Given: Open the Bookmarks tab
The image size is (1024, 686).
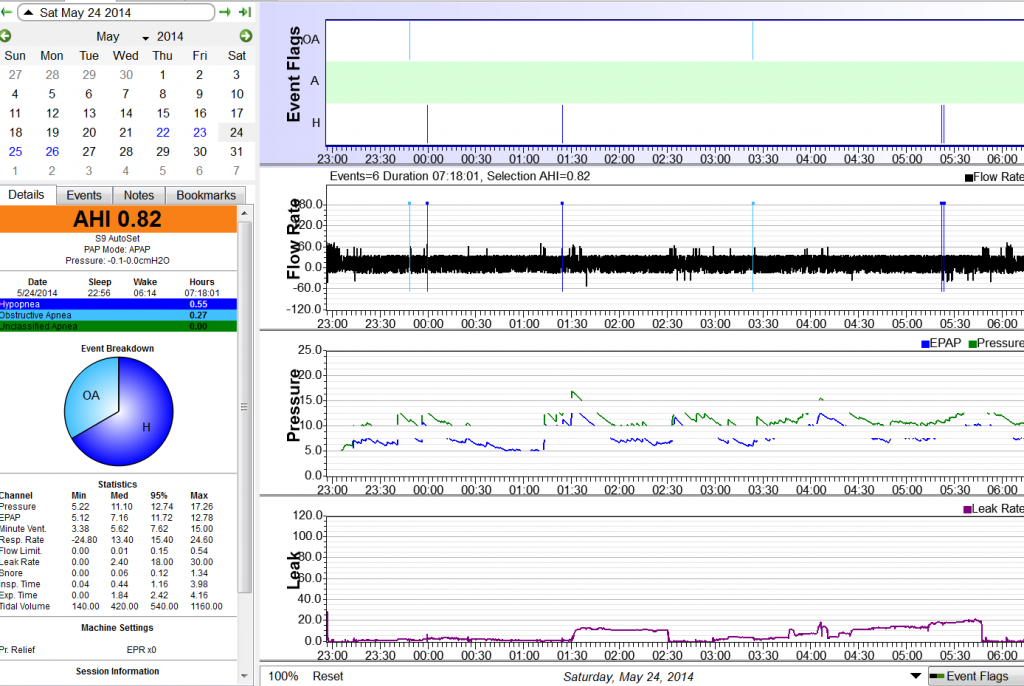Looking at the screenshot, I should coord(205,195).
